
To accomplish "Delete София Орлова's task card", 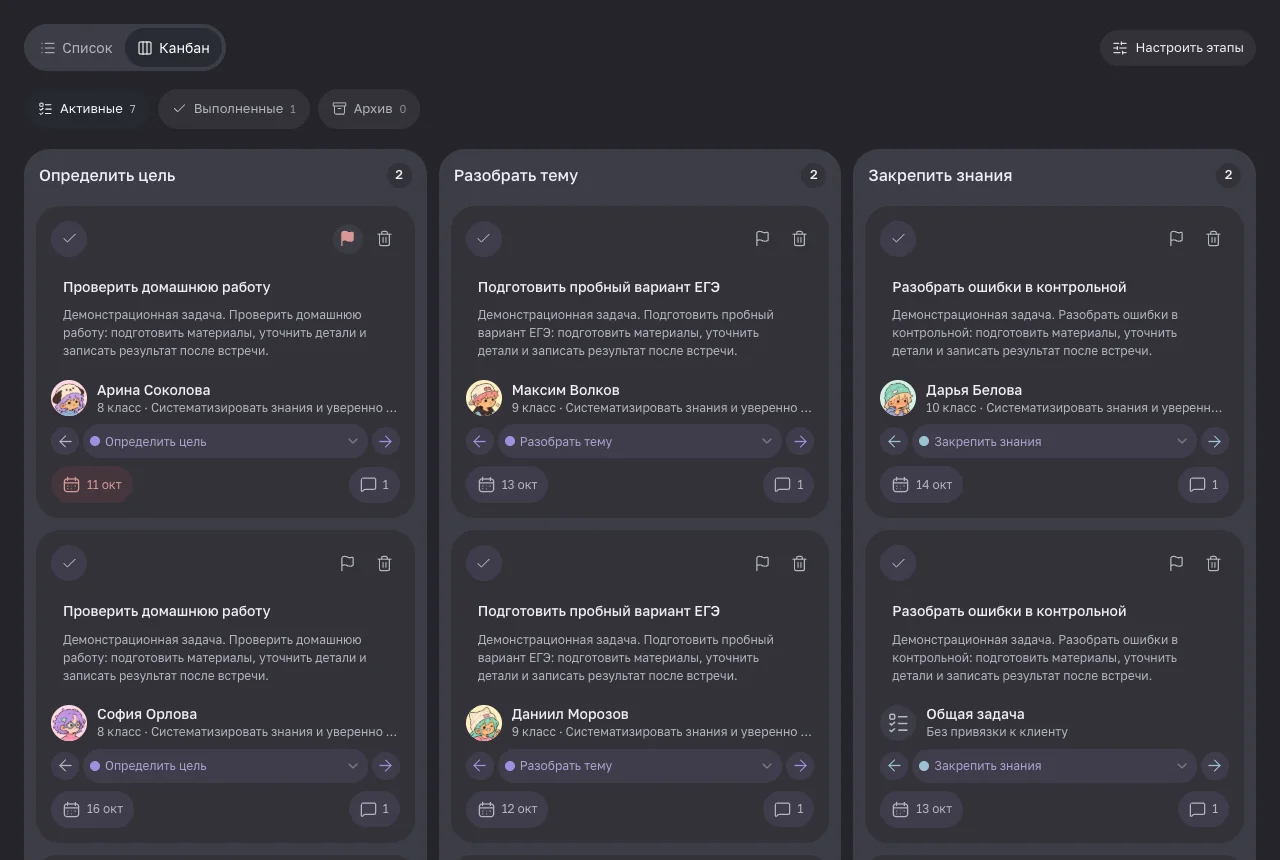I will coord(384,563).
